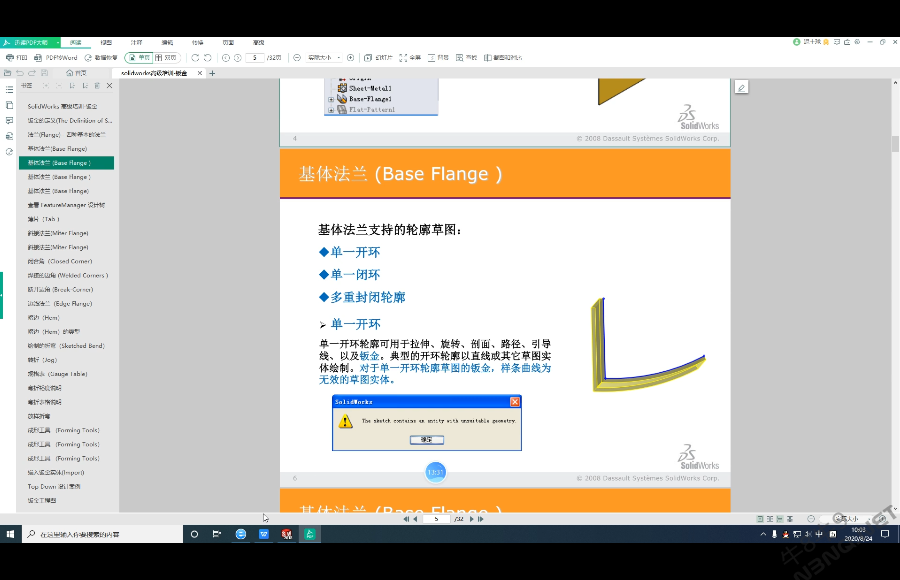The height and width of the screenshot is (580, 900).
Task: Click the page number field showing 5
Action: (x=254, y=57)
